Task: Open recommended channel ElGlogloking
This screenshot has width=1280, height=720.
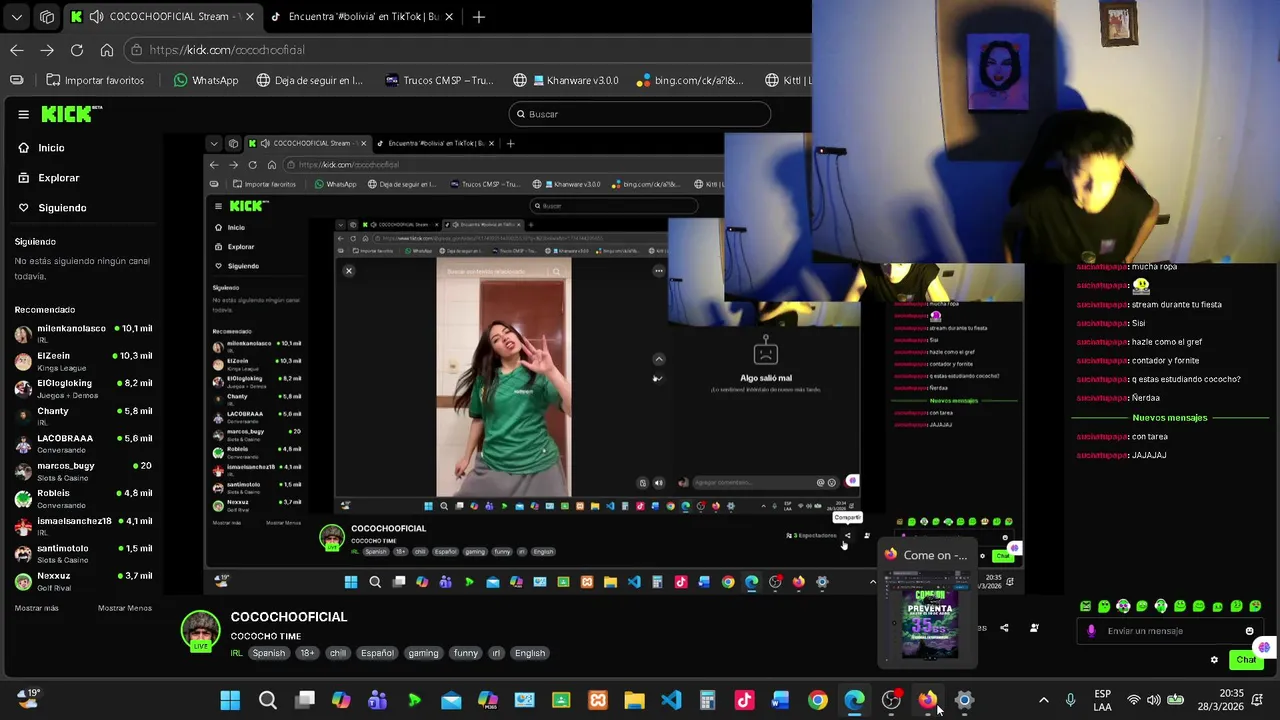Action: click(x=83, y=388)
